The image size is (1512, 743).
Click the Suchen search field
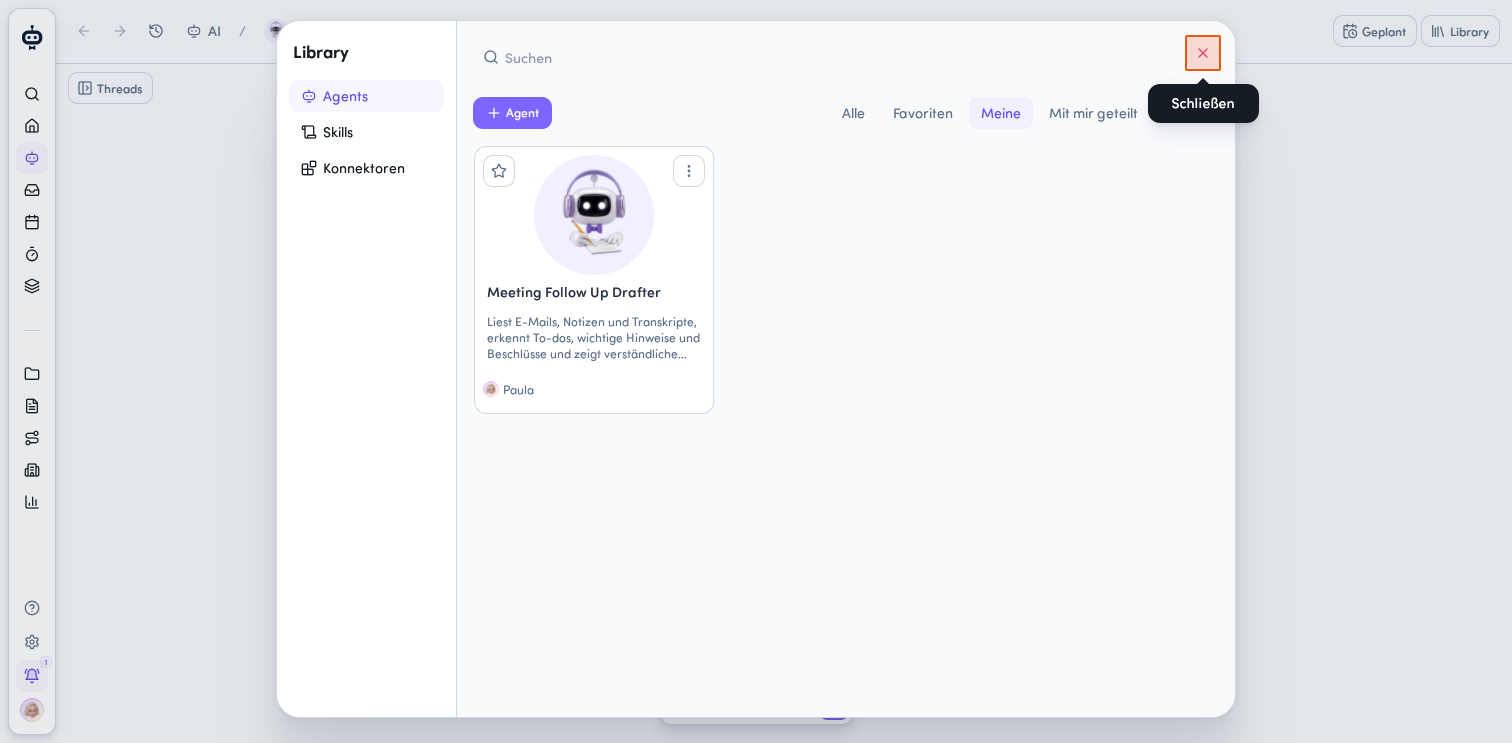pos(825,57)
